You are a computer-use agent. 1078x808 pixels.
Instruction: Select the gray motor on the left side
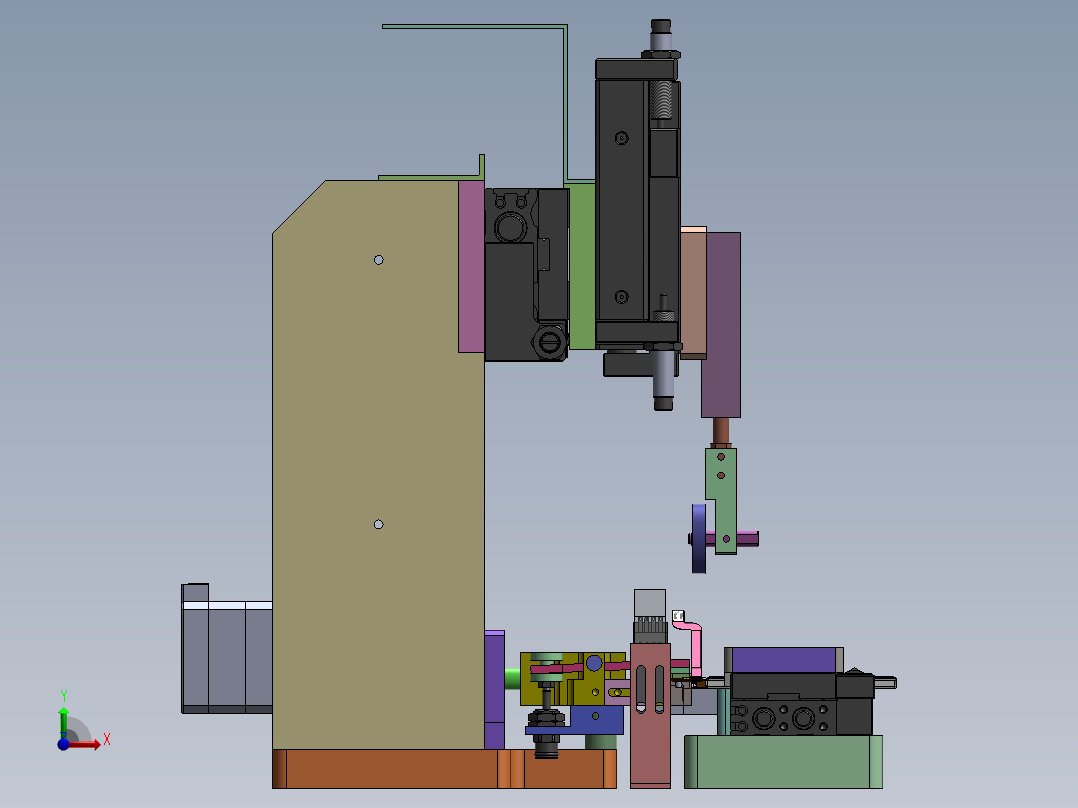[x=226, y=649]
